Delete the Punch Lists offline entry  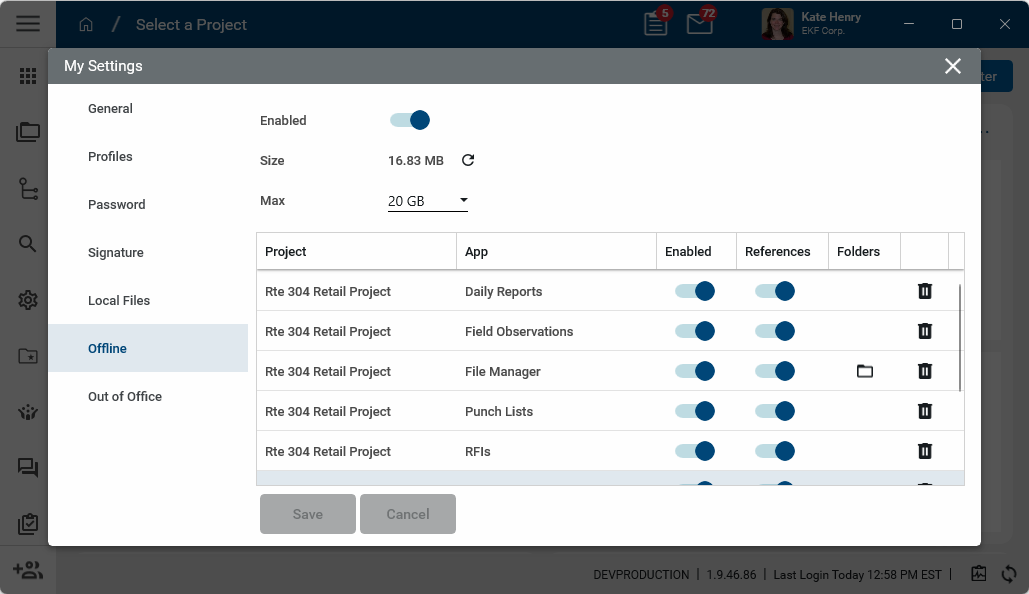pos(925,411)
